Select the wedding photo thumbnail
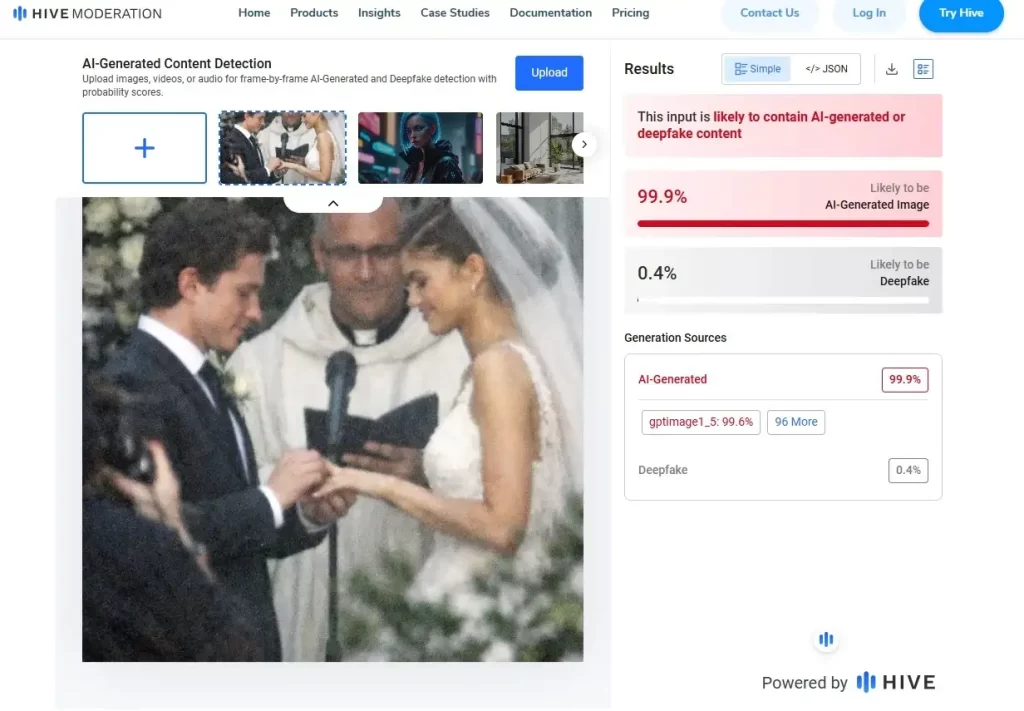 (x=282, y=148)
